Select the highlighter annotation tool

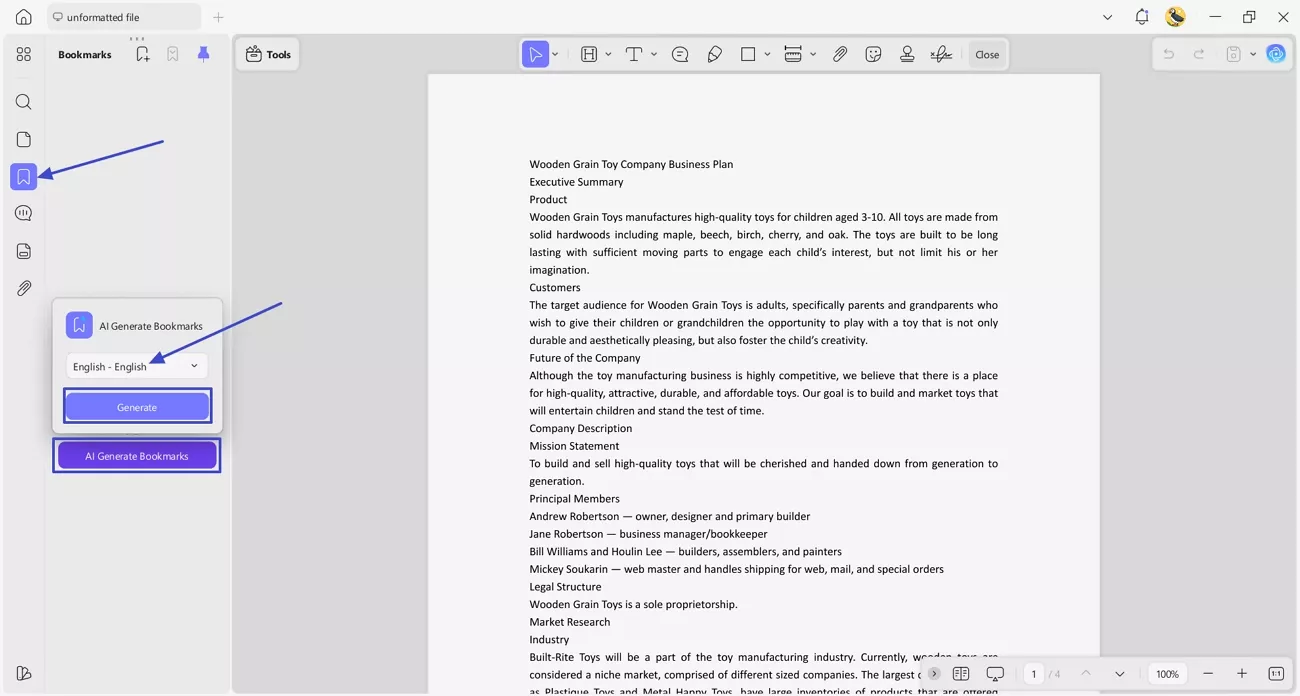pyautogui.click(x=715, y=53)
